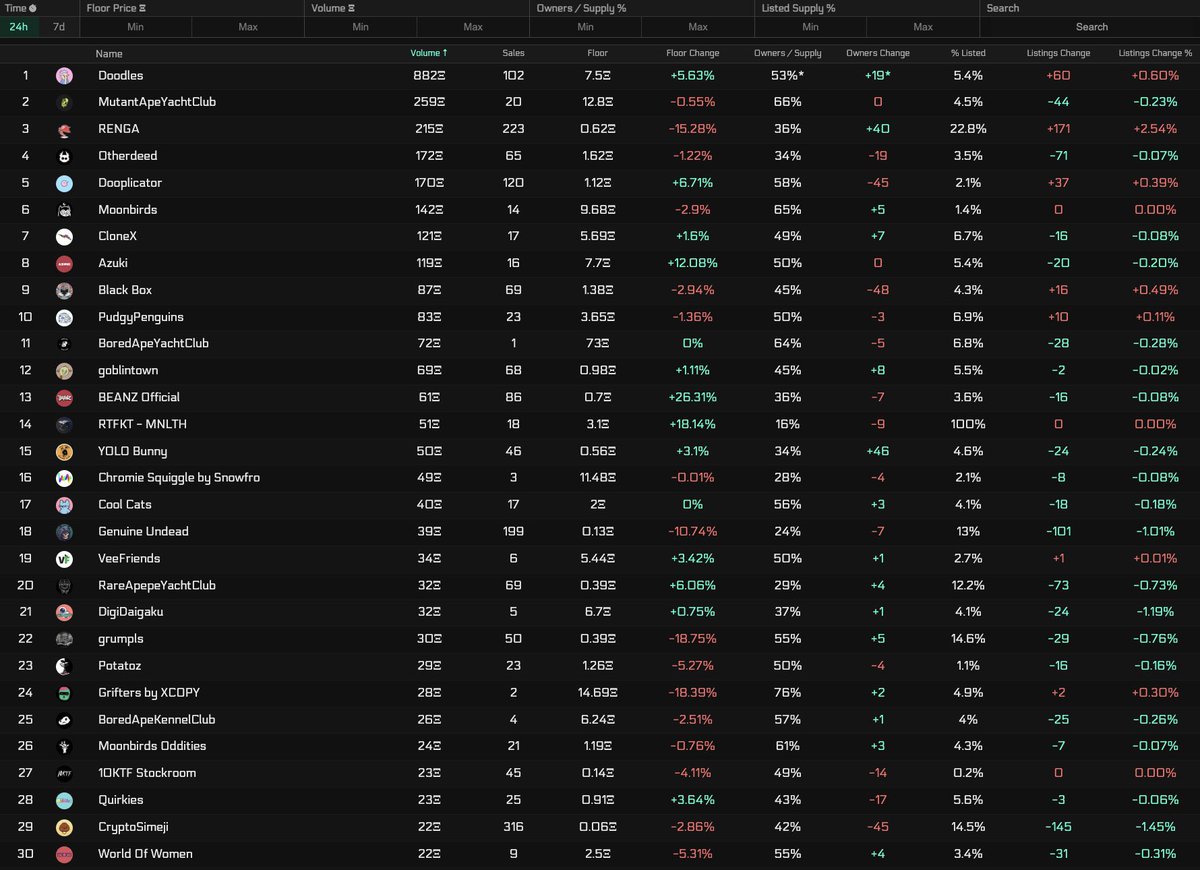Focus the Listed Supply % Max input

[923, 27]
